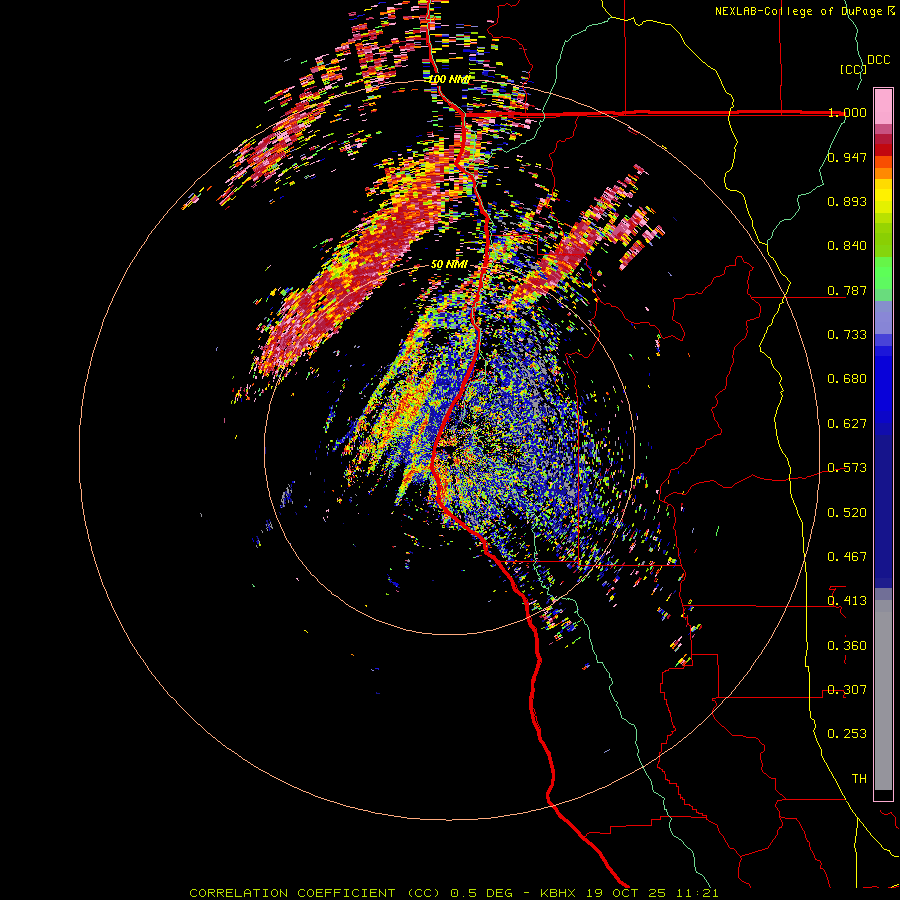The height and width of the screenshot is (900, 900).
Task: Click the 0.360 scale value
Action: [x=847, y=645]
